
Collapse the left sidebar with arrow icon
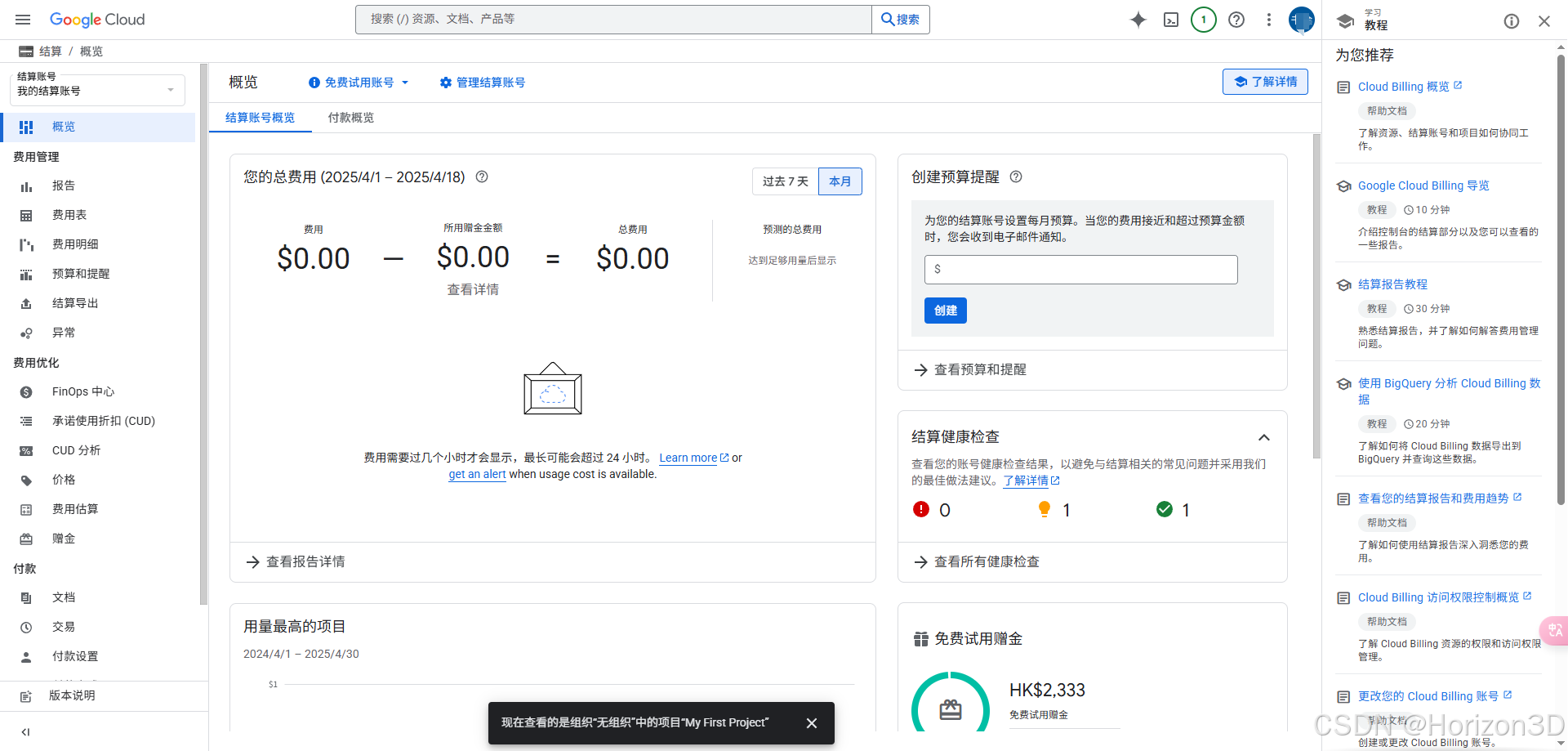click(x=25, y=732)
